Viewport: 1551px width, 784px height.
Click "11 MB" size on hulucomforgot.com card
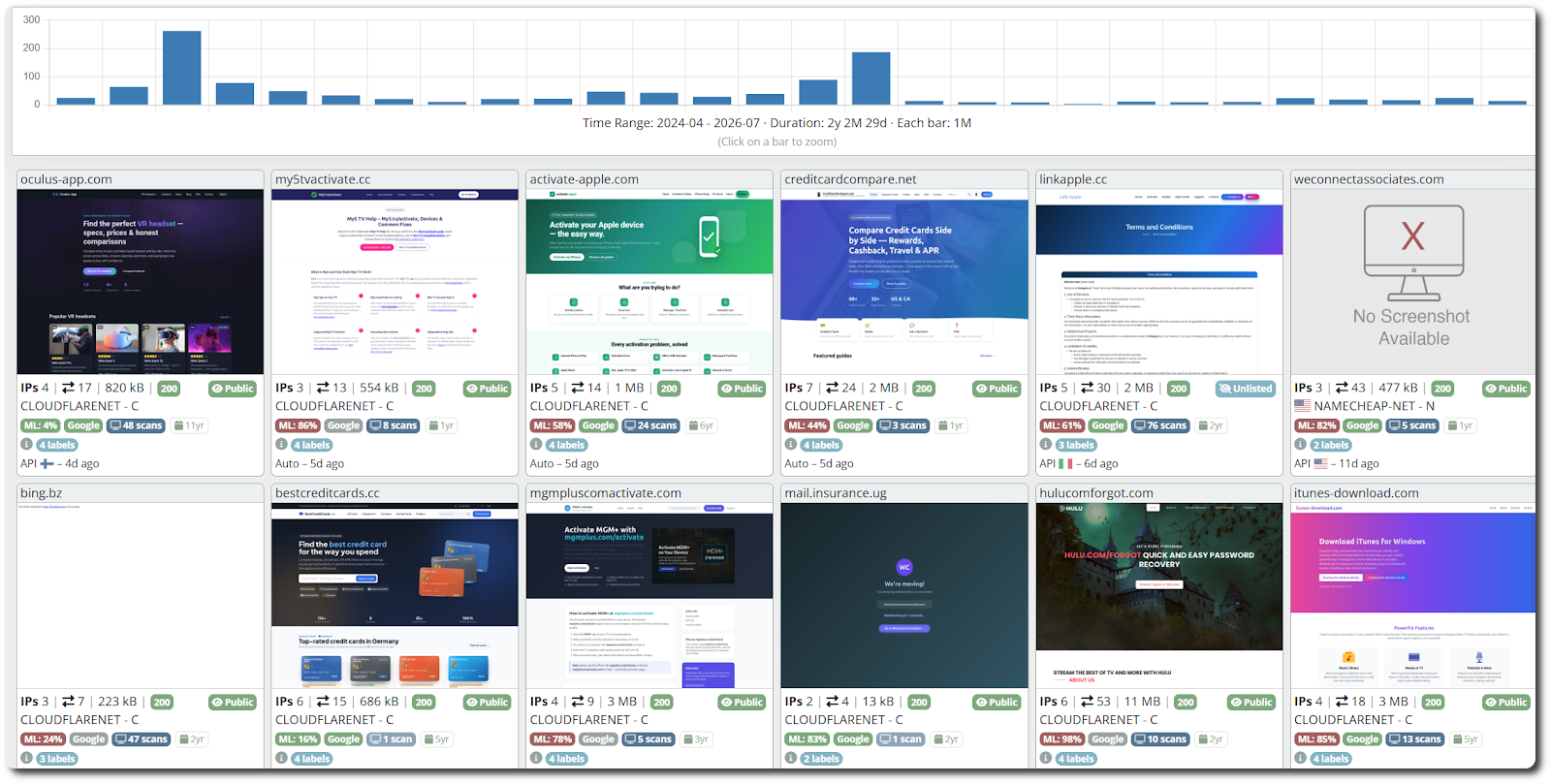tap(1142, 702)
